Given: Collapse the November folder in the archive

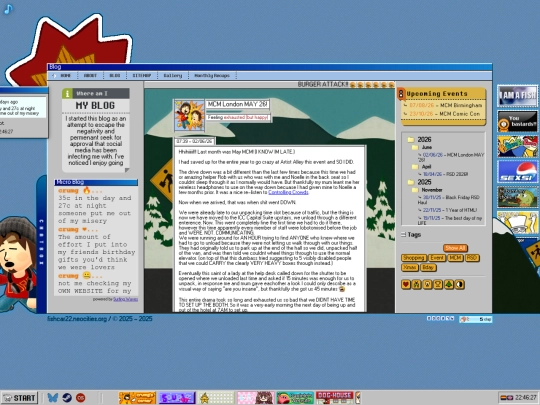Looking at the screenshot, I should tap(415, 190).
